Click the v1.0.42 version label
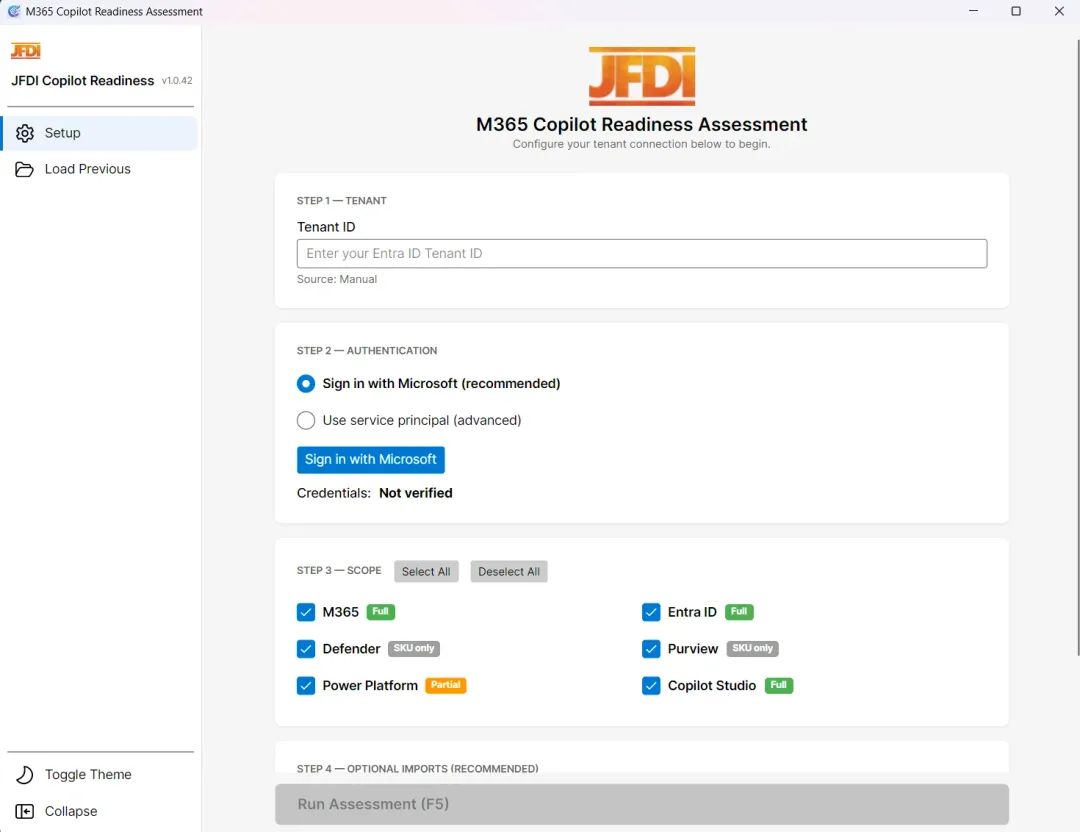 point(177,81)
